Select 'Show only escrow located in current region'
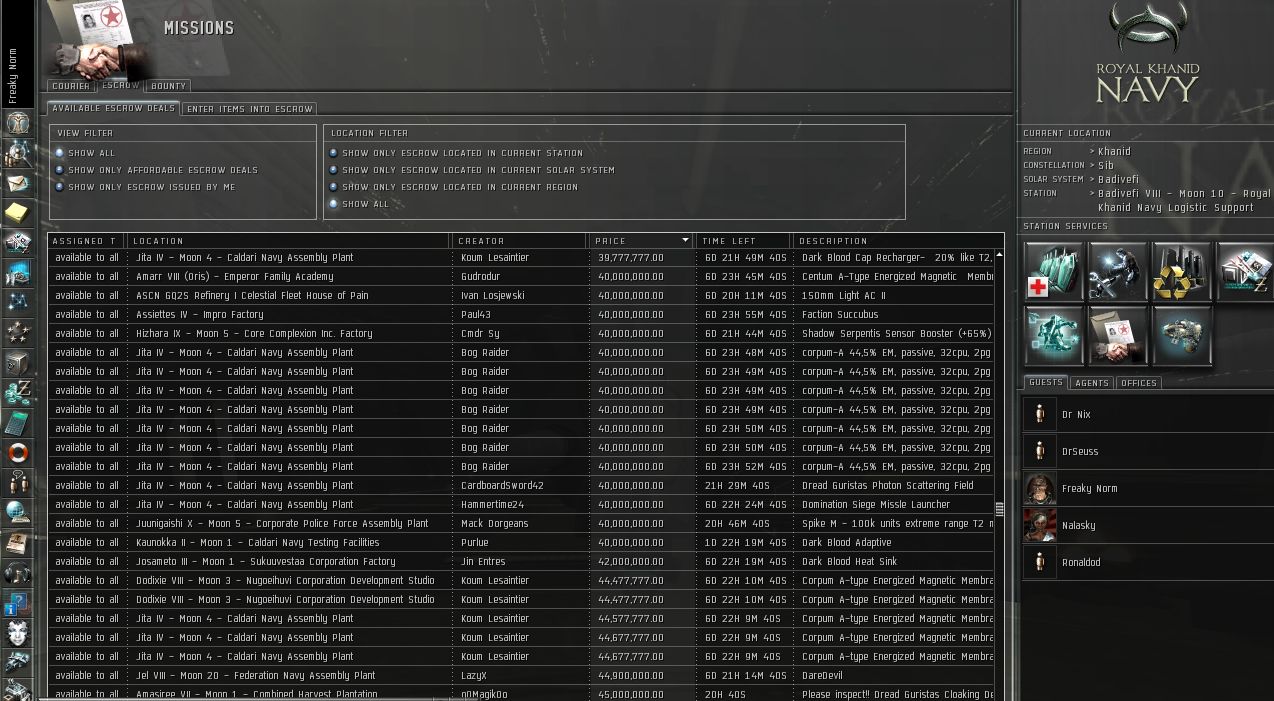 [334, 187]
